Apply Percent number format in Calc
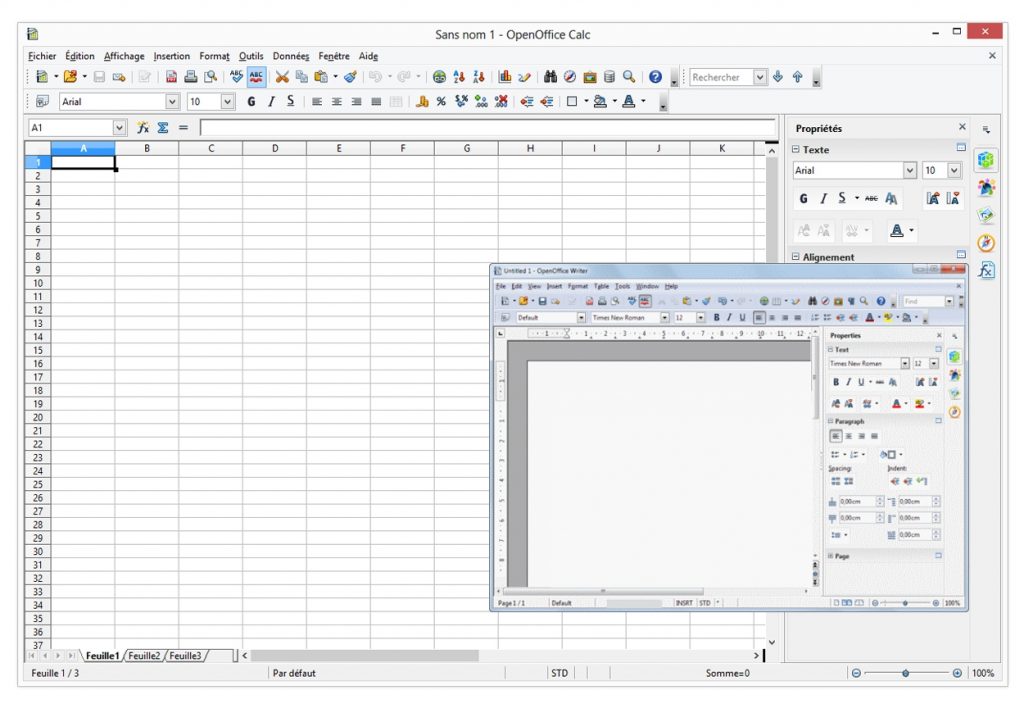1024x713 pixels. coord(441,101)
